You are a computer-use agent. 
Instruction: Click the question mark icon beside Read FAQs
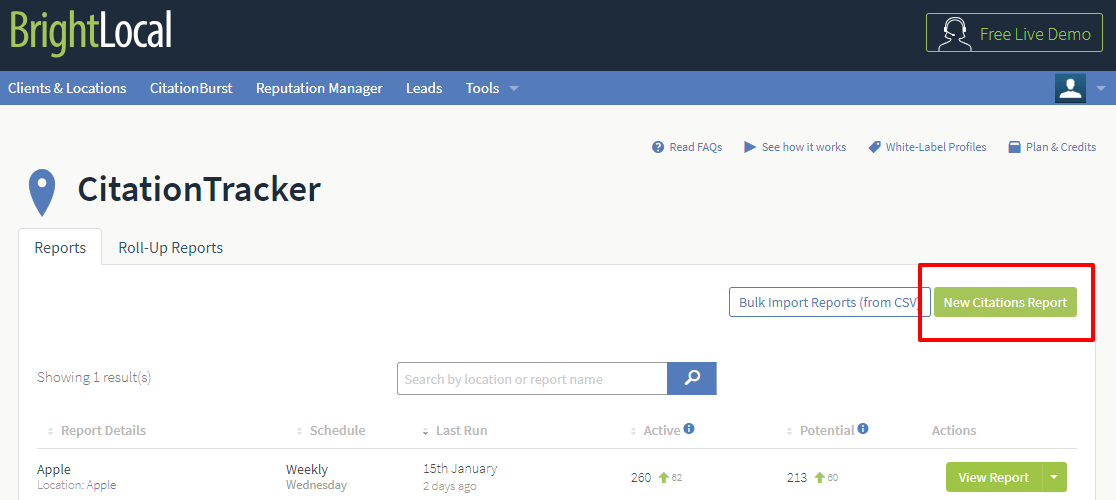pyautogui.click(x=658, y=147)
